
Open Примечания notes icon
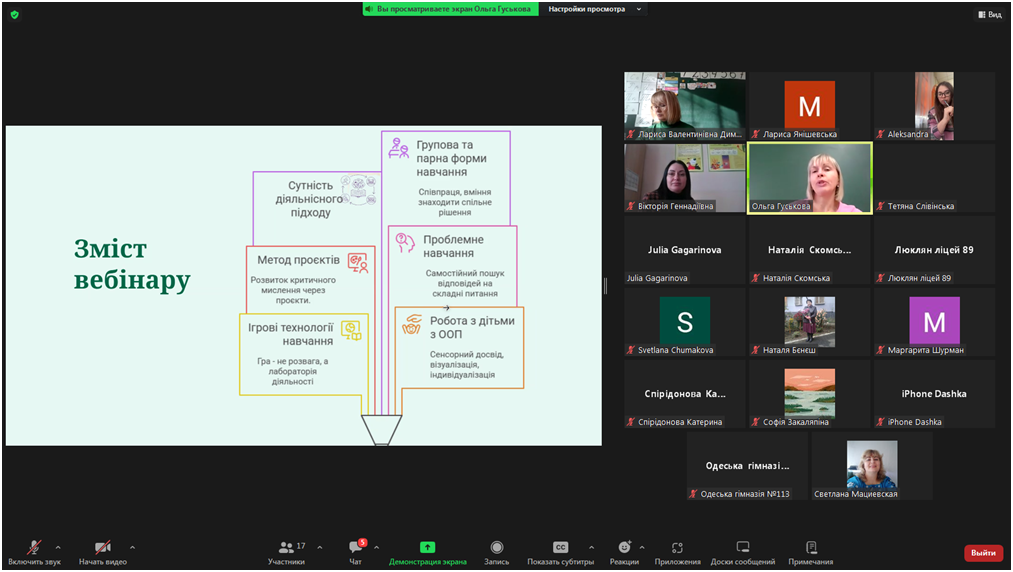pos(811,548)
